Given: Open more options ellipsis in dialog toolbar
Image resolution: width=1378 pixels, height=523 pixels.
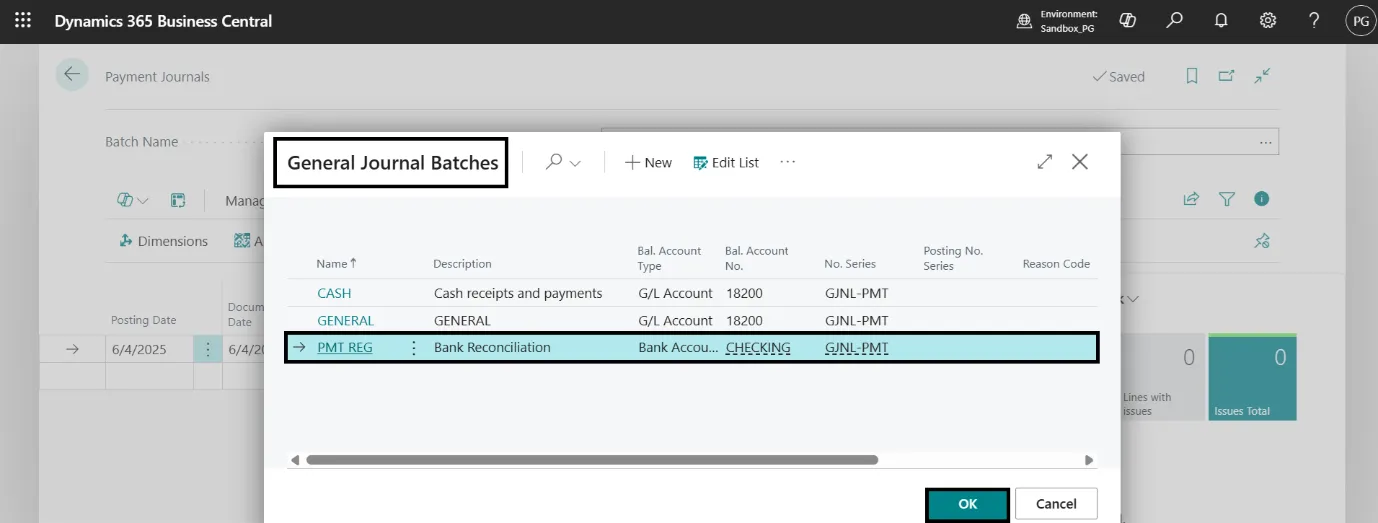Looking at the screenshot, I should coord(788,162).
